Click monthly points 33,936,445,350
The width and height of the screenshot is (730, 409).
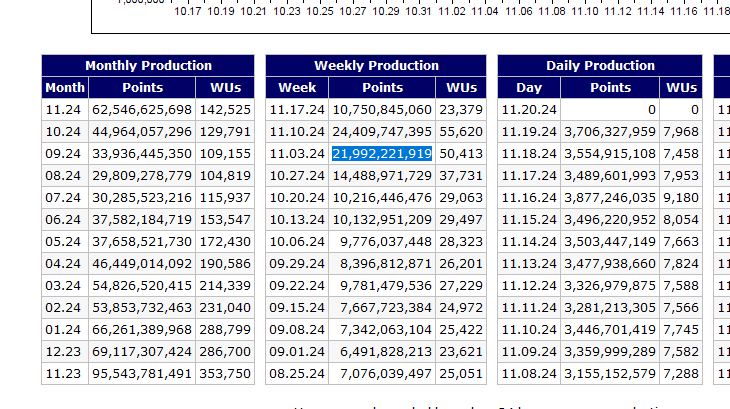point(142,154)
